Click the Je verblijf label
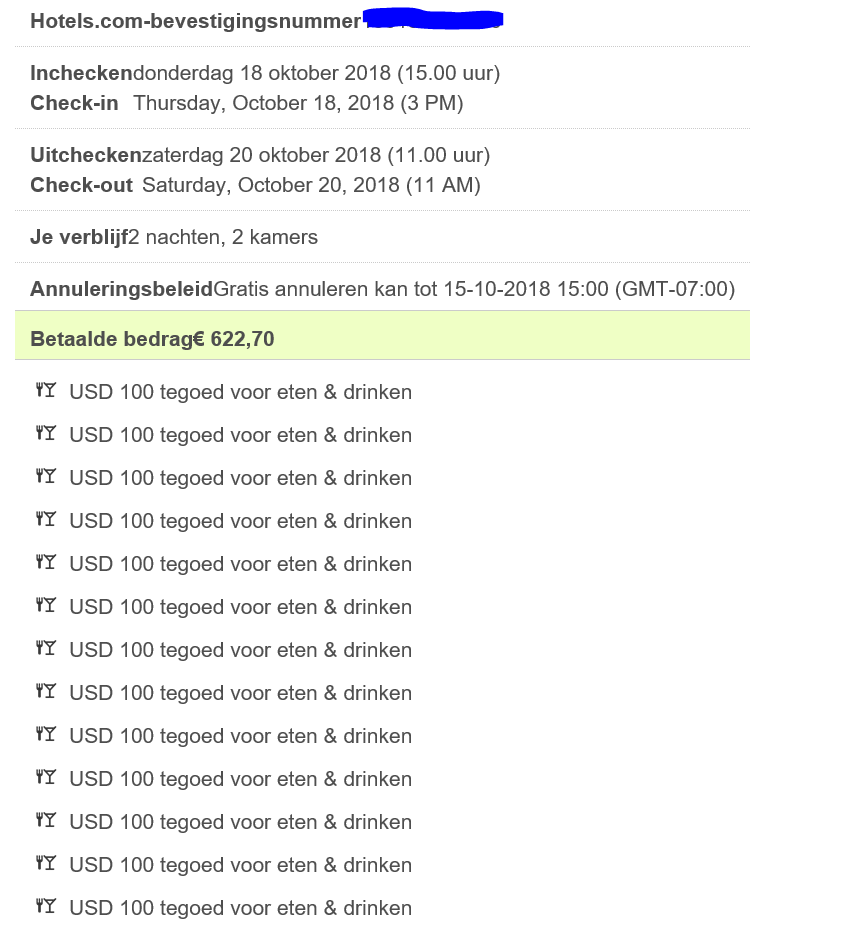Image resolution: width=853 pixels, height=930 pixels. click(79, 237)
